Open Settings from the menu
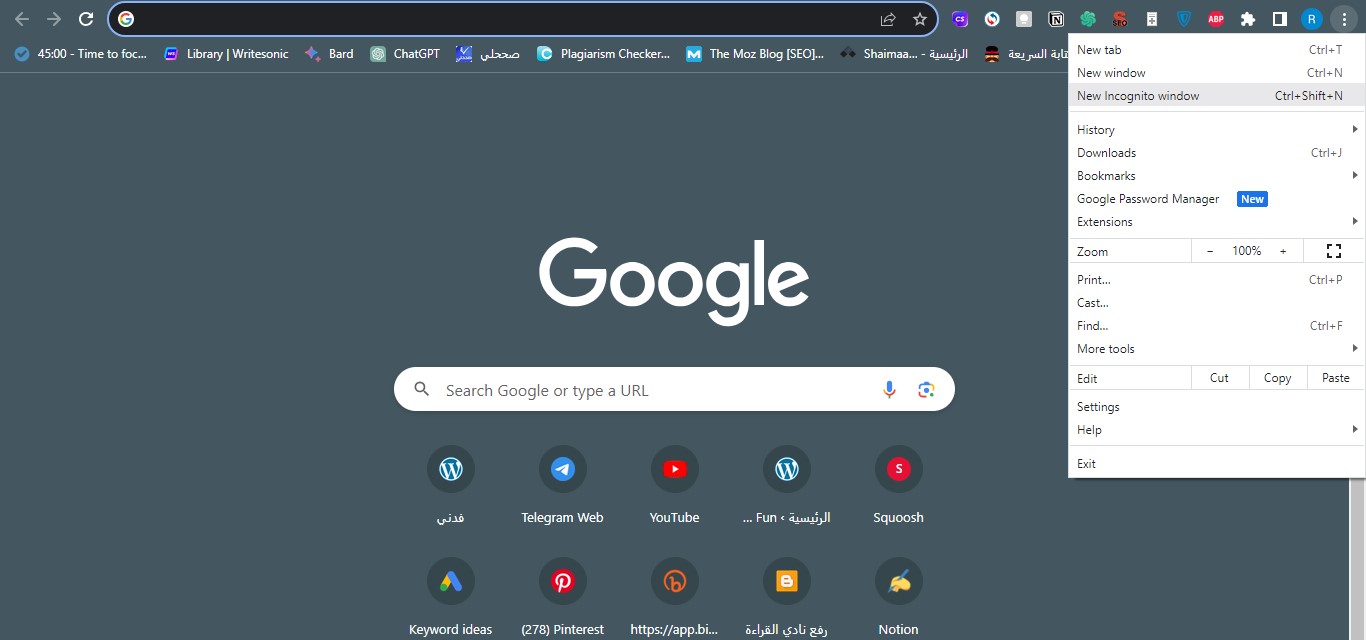 coord(1217,407)
